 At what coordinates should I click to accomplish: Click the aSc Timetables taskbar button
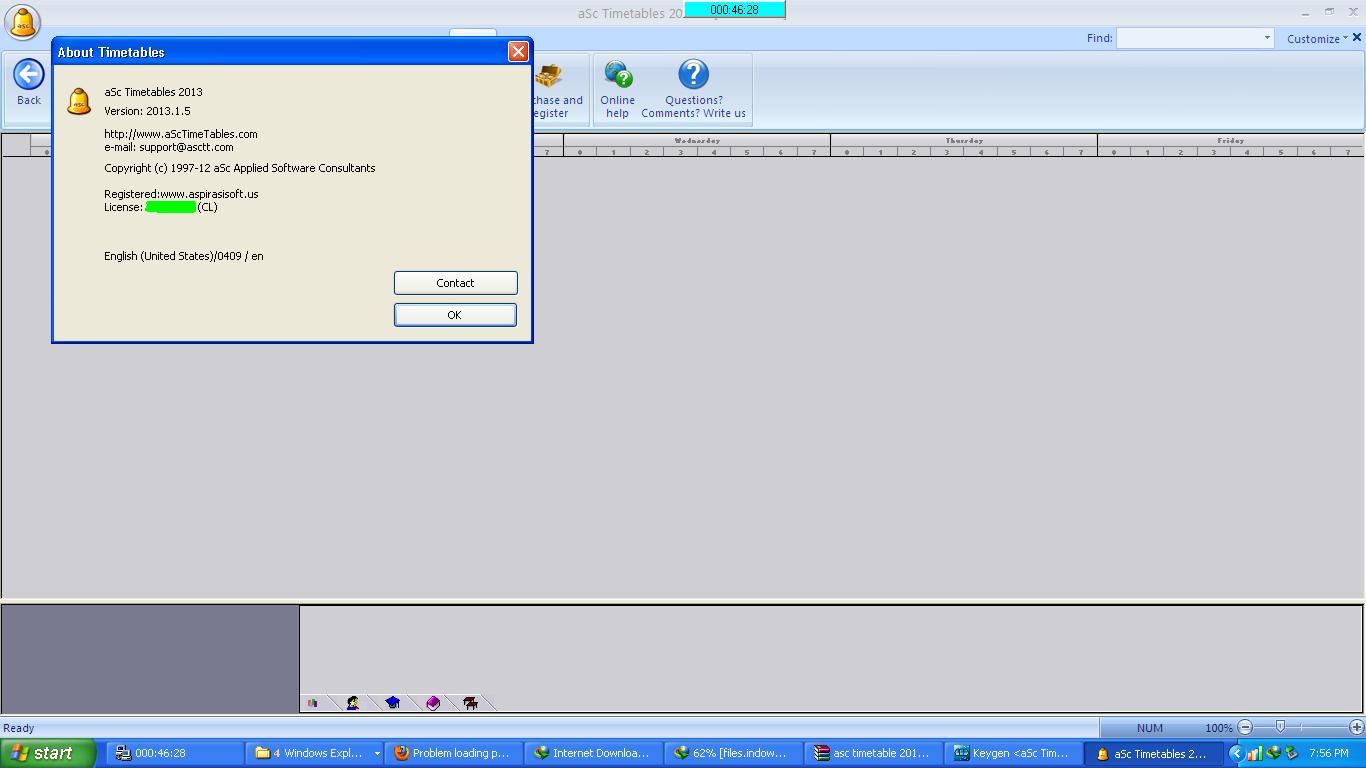[1153, 753]
